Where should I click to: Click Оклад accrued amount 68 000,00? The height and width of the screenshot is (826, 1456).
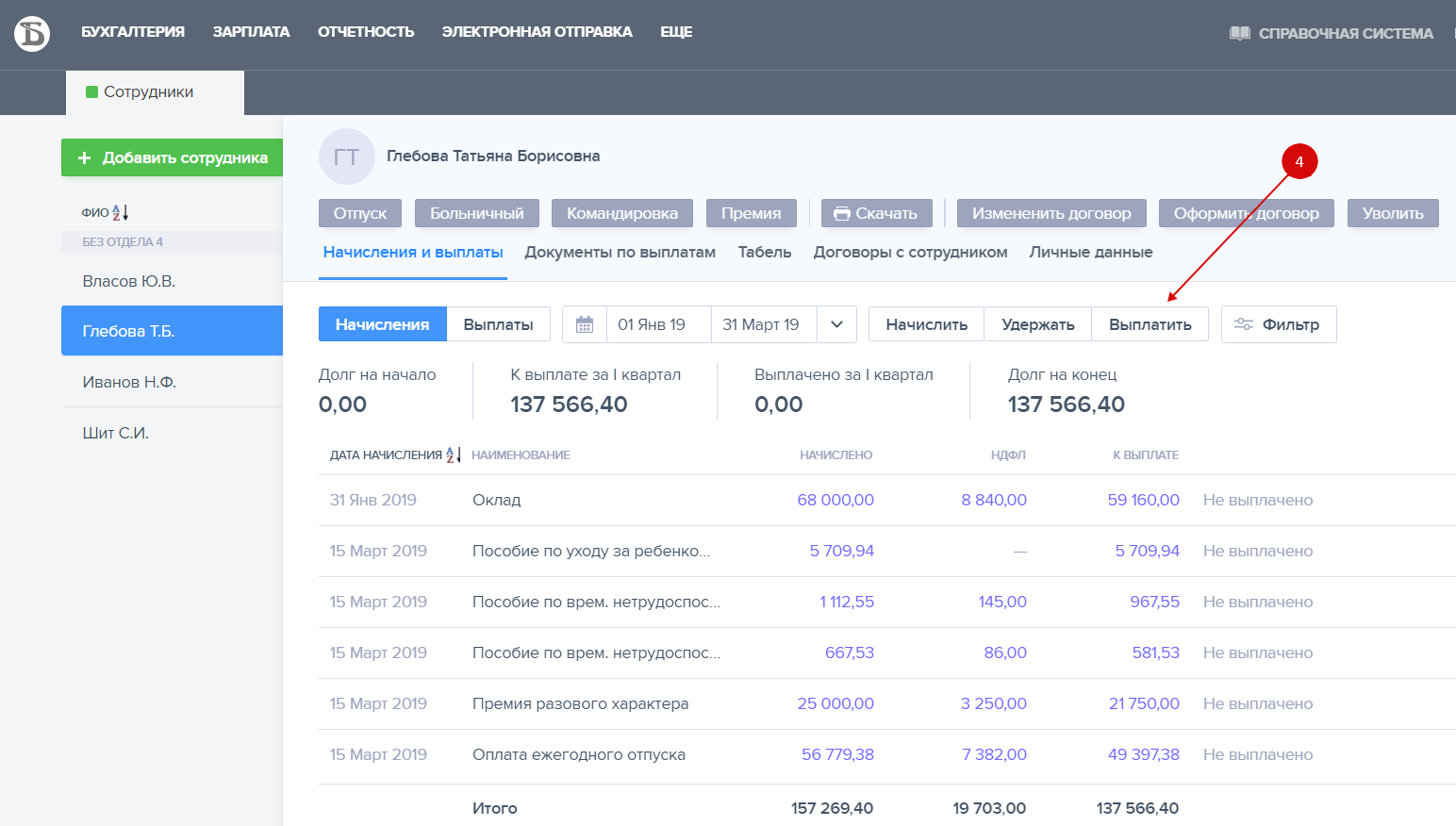pyautogui.click(x=836, y=500)
